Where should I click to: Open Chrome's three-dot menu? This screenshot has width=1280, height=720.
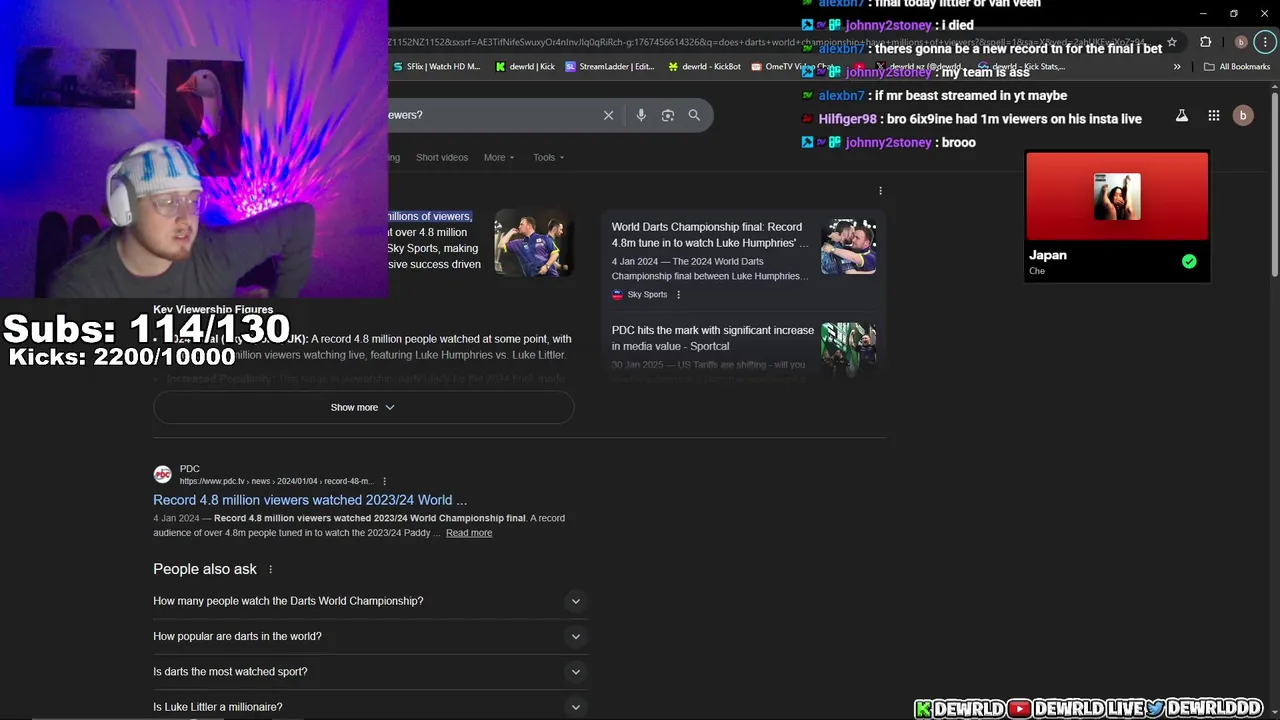(x=1263, y=42)
